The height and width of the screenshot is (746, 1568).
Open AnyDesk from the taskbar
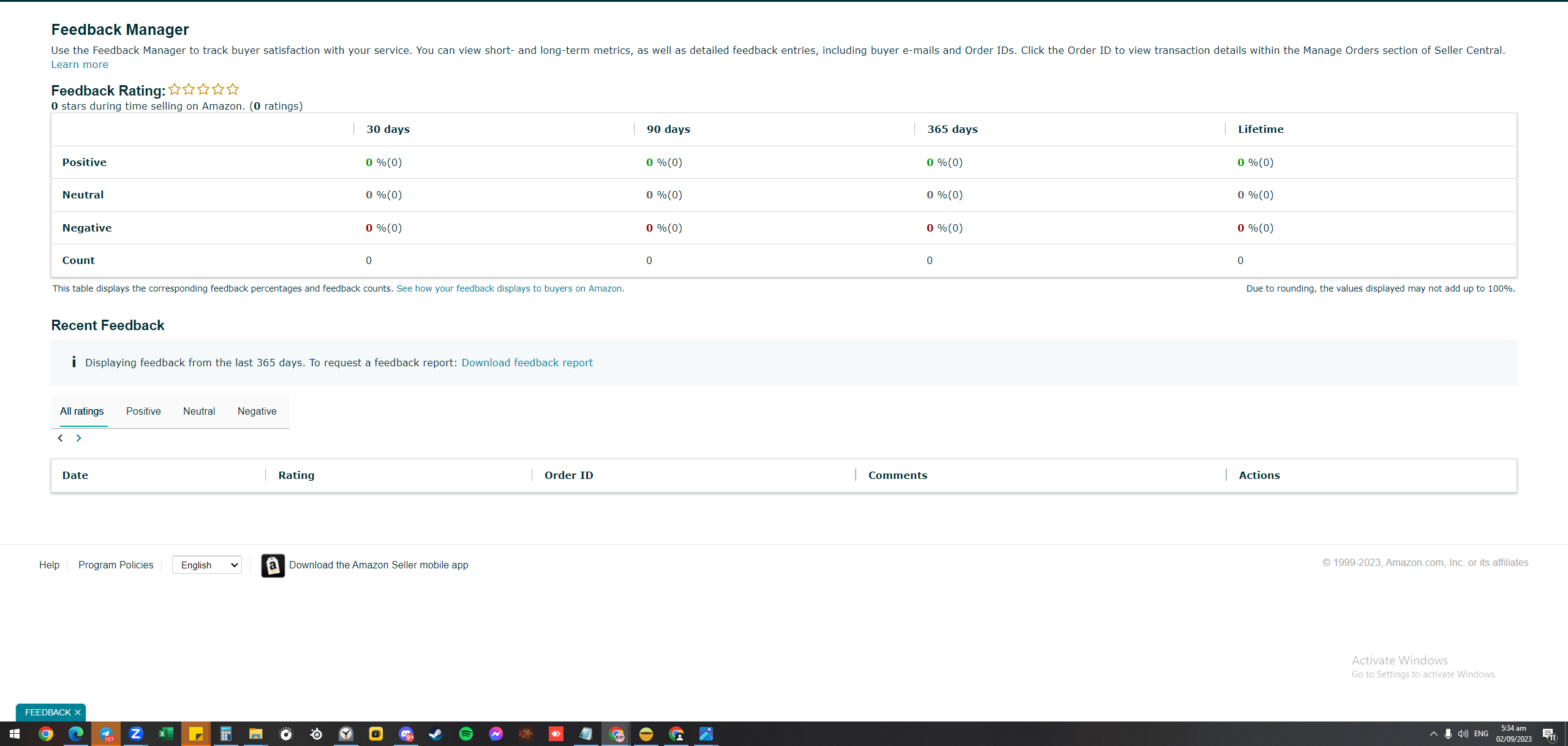556,734
